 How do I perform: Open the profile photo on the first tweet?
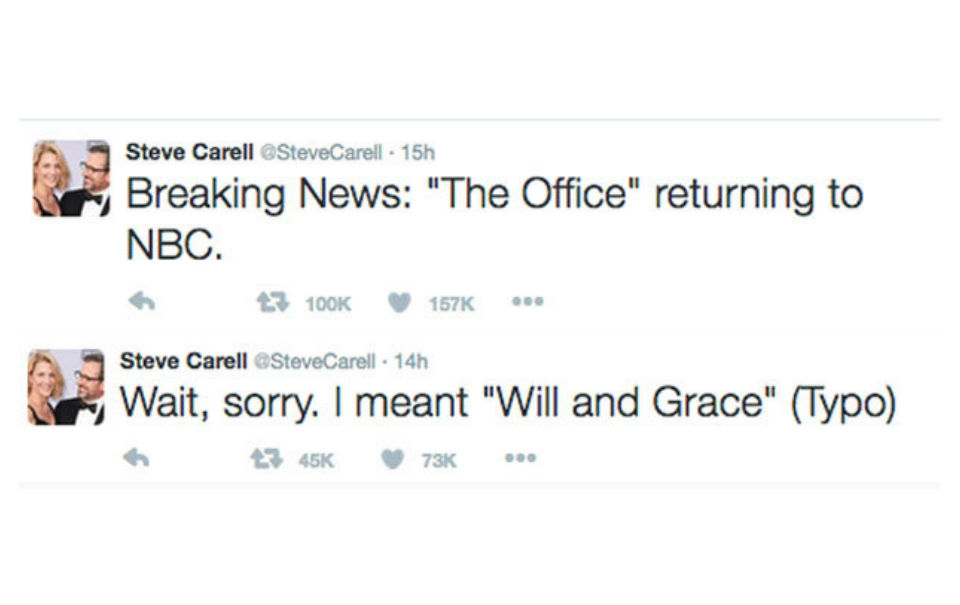point(71,179)
